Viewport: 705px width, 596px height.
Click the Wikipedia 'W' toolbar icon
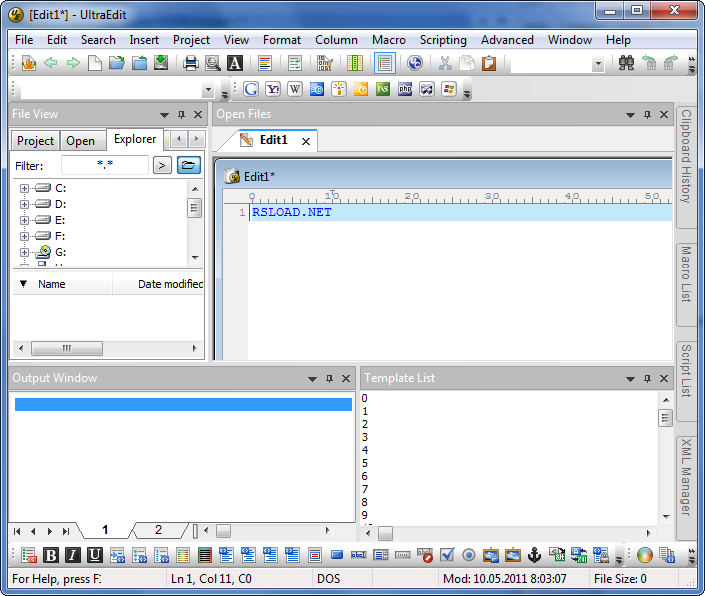point(295,89)
